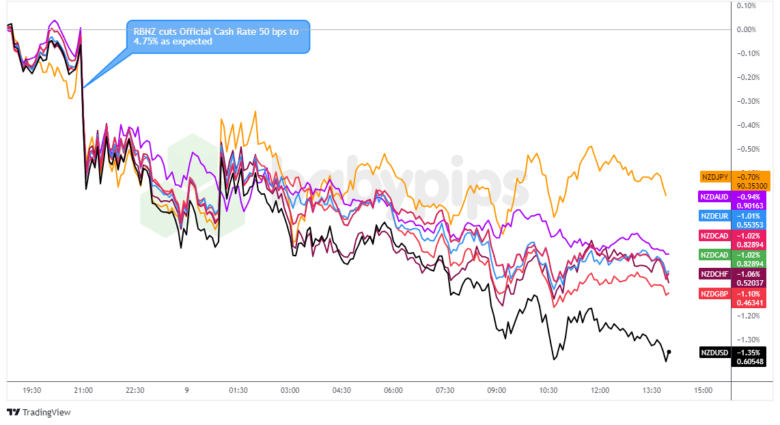Click the TradingView logo icon
This screenshot has height=425, width=780.
pyautogui.click(x=13, y=412)
